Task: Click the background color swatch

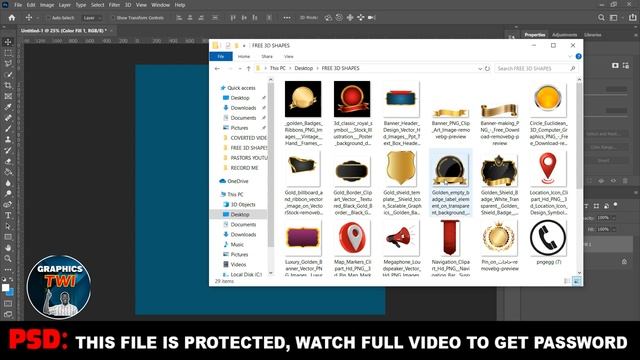Action: pyautogui.click(x=10, y=292)
